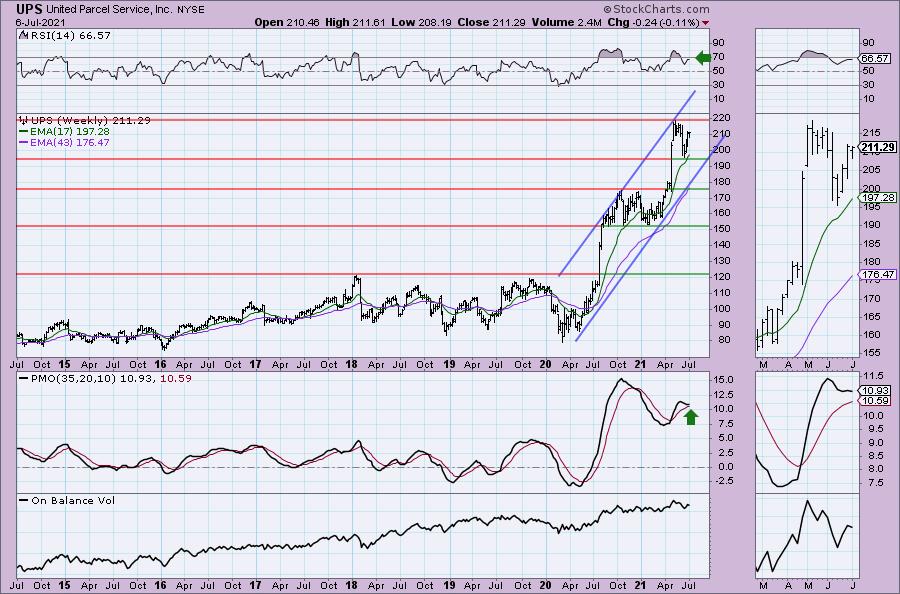The height and width of the screenshot is (594, 900).
Task: Select the Low 208.19 value in the header
Action: click(x=421, y=22)
